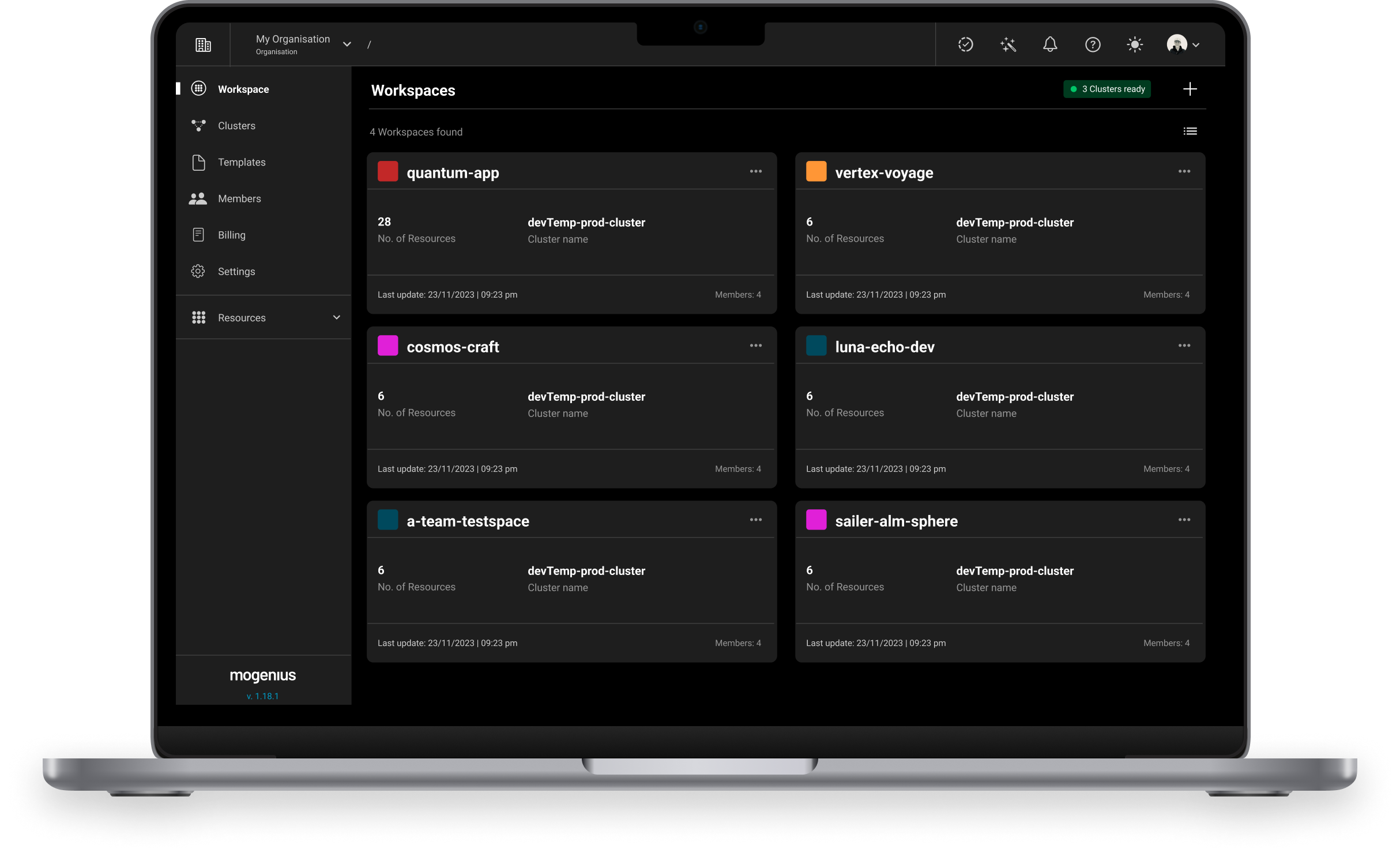Click the magic sparkles wand icon
1400x853 pixels.
tap(1008, 44)
